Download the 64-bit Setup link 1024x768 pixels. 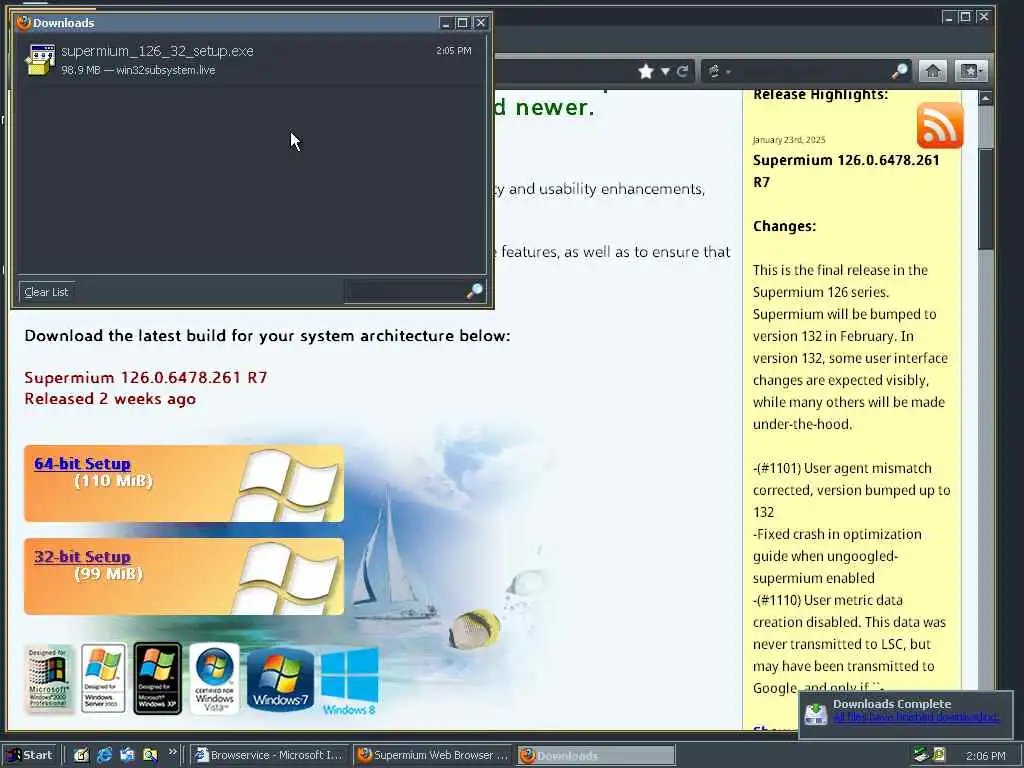click(82, 464)
